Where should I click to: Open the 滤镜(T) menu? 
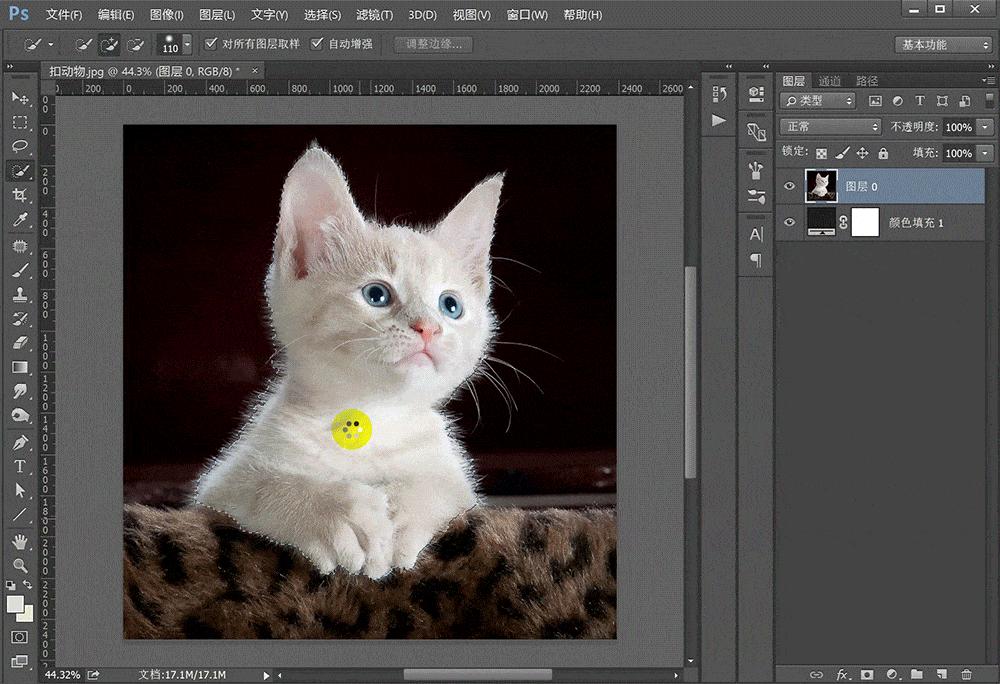[373, 15]
